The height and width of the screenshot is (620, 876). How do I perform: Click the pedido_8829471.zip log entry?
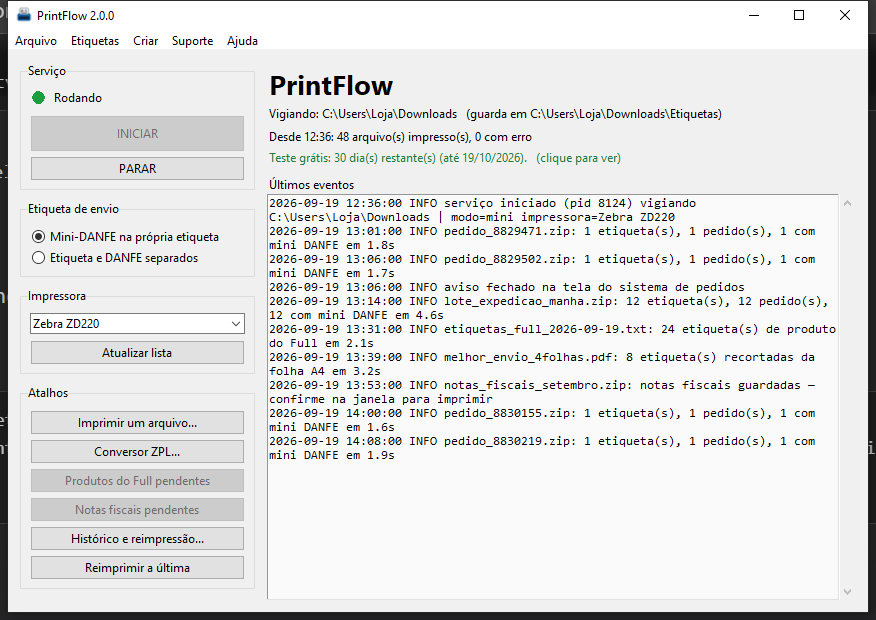pyautogui.click(x=542, y=238)
